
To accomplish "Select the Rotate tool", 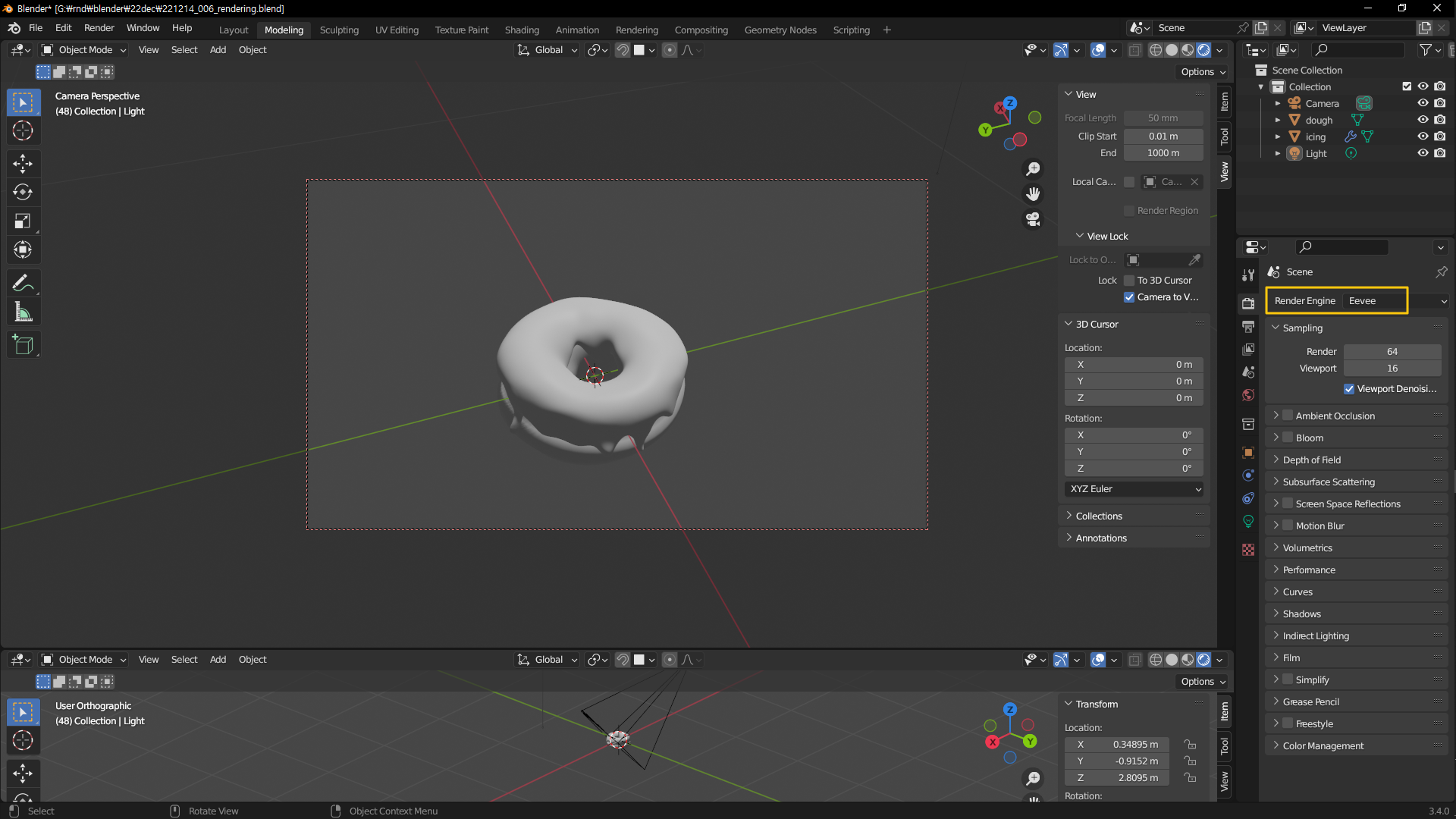I will pyautogui.click(x=23, y=192).
